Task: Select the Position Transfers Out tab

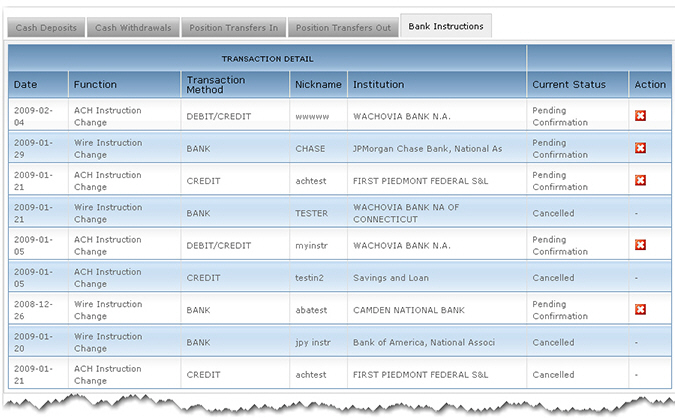Action: pos(344,27)
